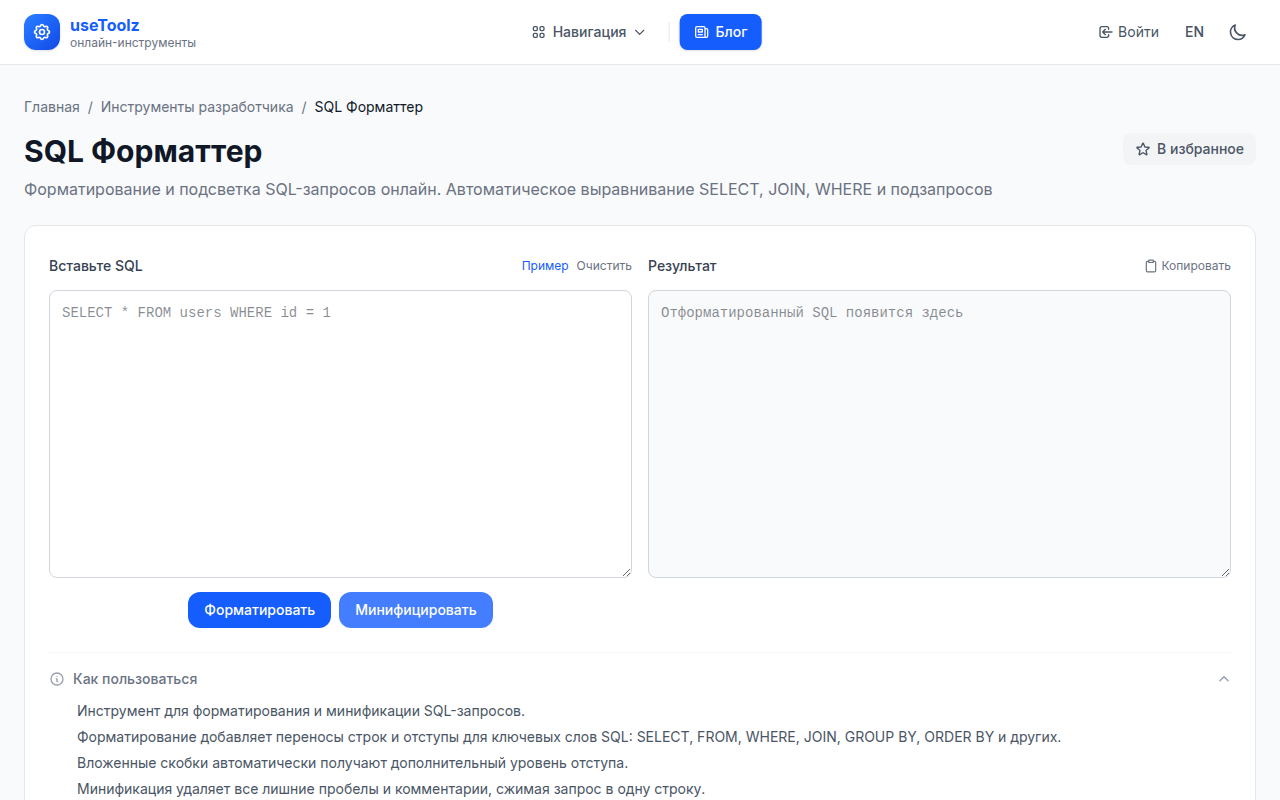Click into the Вставьте SQL input textarea

click(x=340, y=434)
